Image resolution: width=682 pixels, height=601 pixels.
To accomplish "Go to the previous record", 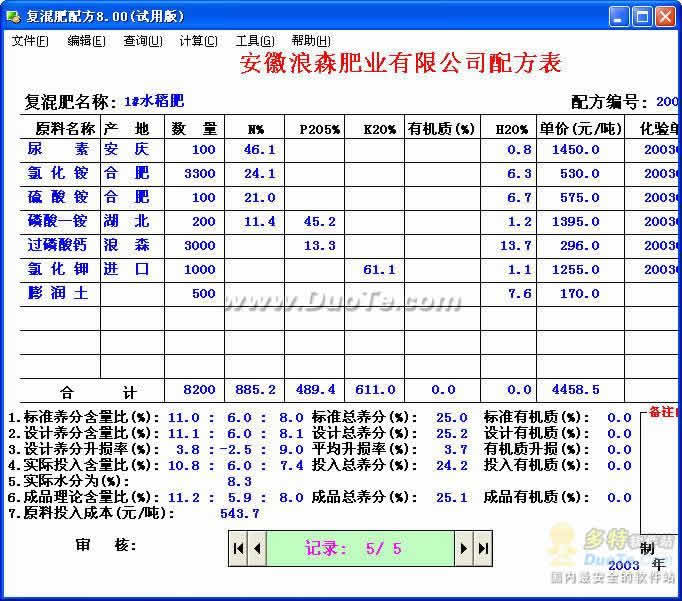I will [257, 548].
